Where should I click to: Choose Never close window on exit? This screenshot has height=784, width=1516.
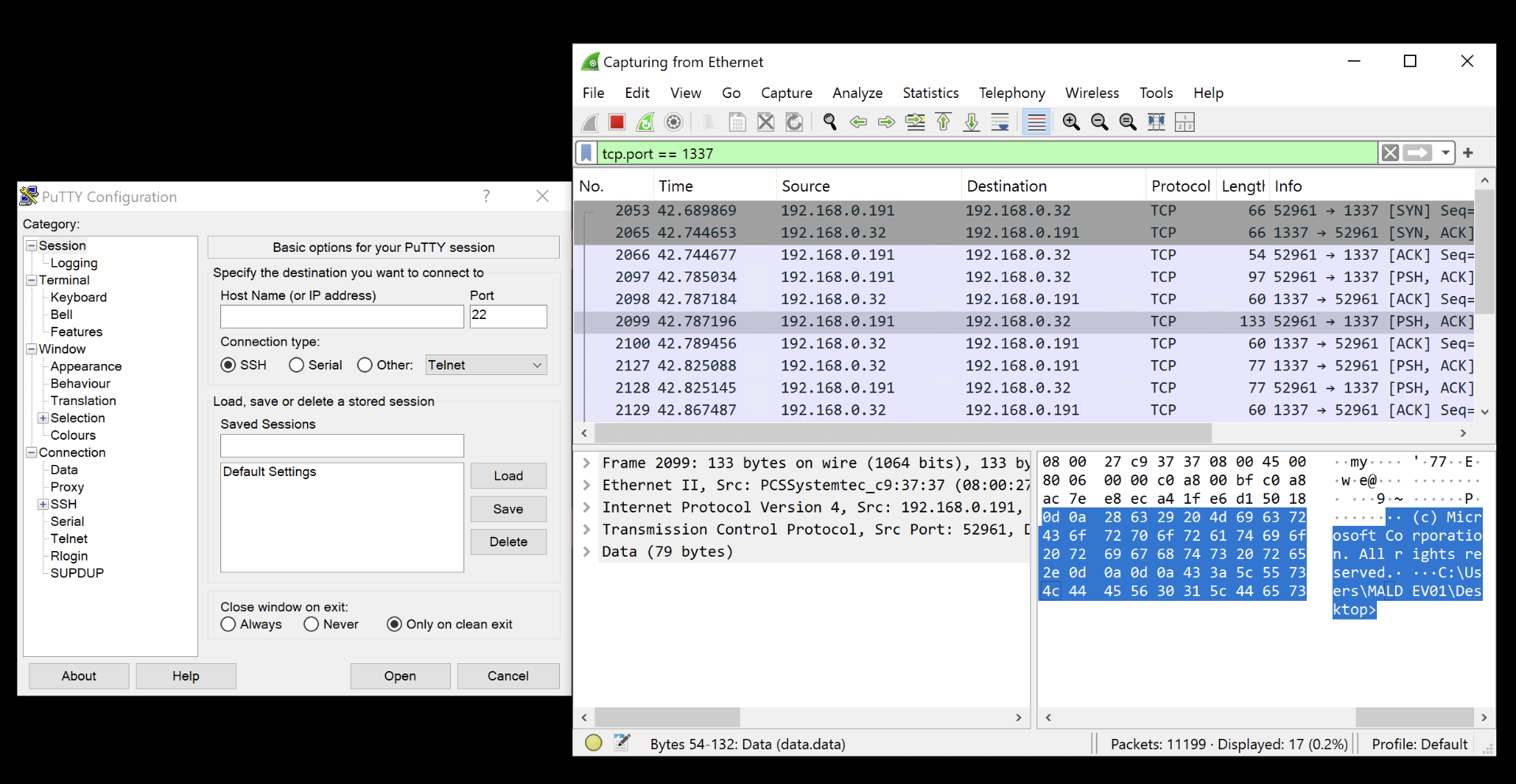point(311,625)
